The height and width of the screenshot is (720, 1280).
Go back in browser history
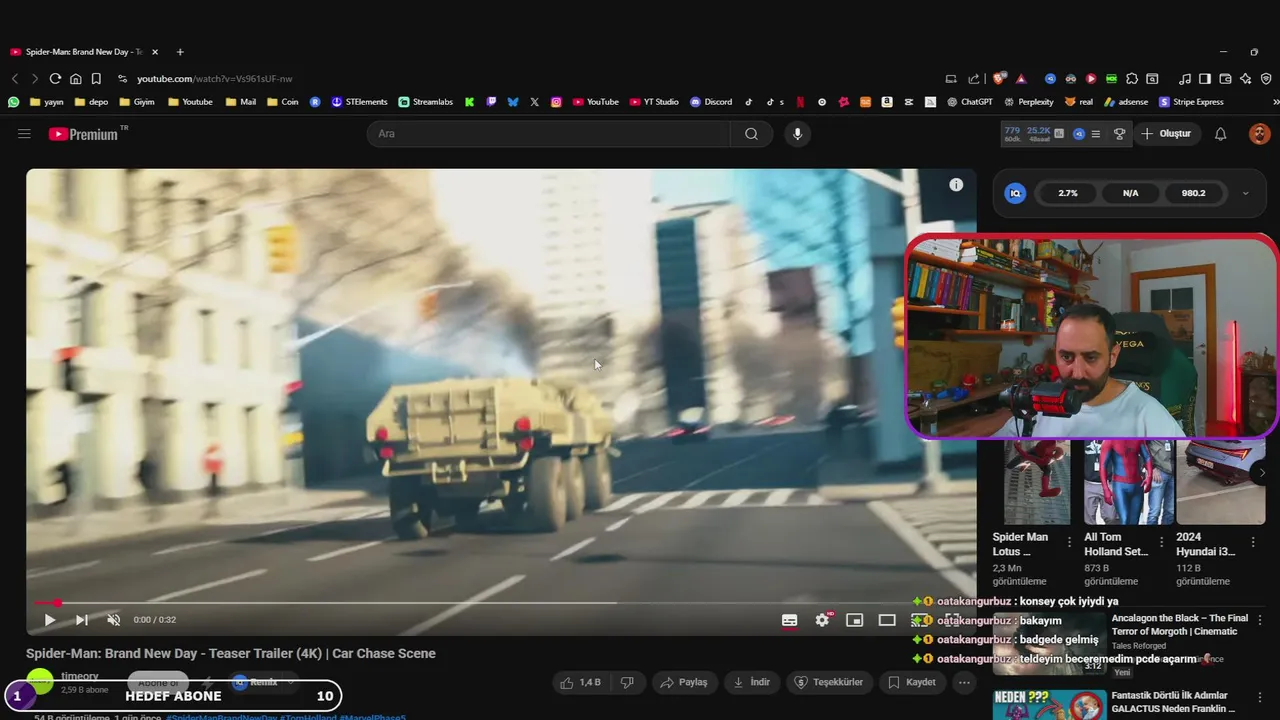point(15,79)
